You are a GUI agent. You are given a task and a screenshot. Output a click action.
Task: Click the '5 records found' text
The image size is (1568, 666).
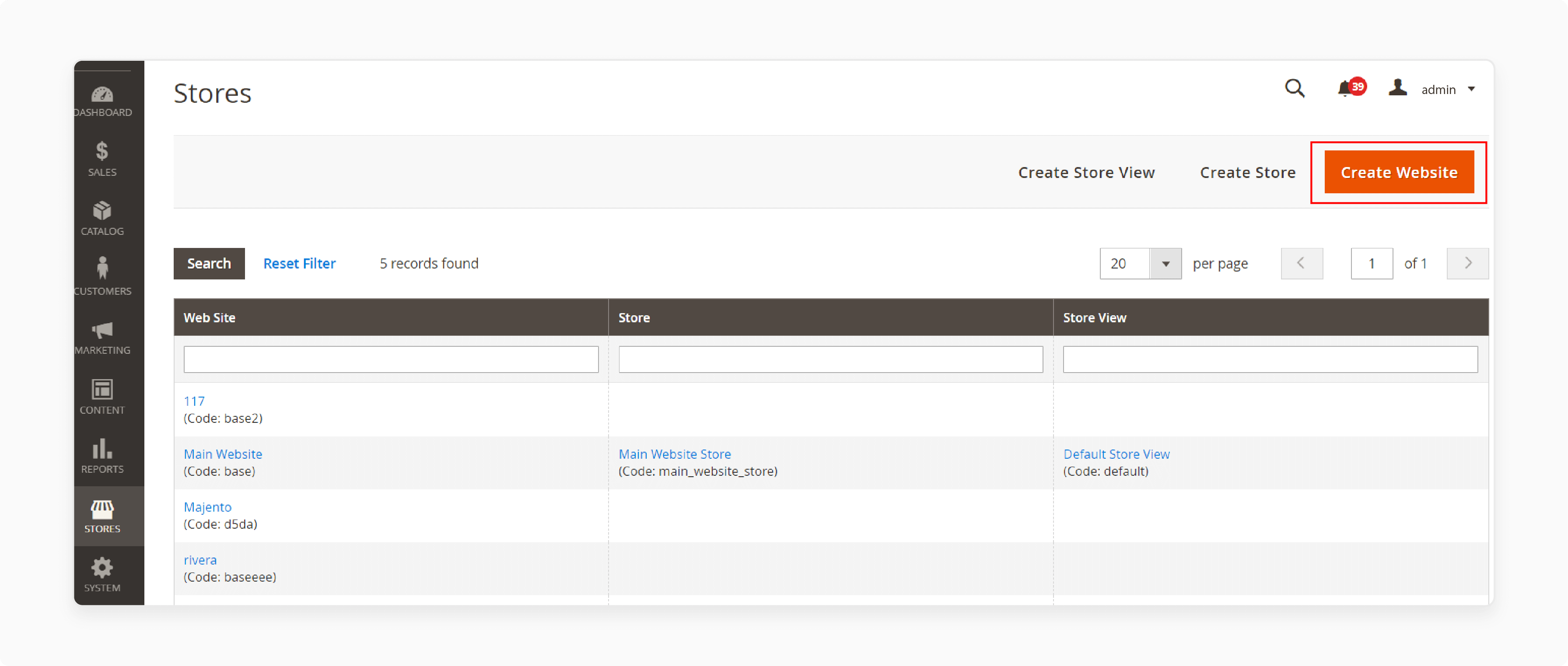pos(428,263)
